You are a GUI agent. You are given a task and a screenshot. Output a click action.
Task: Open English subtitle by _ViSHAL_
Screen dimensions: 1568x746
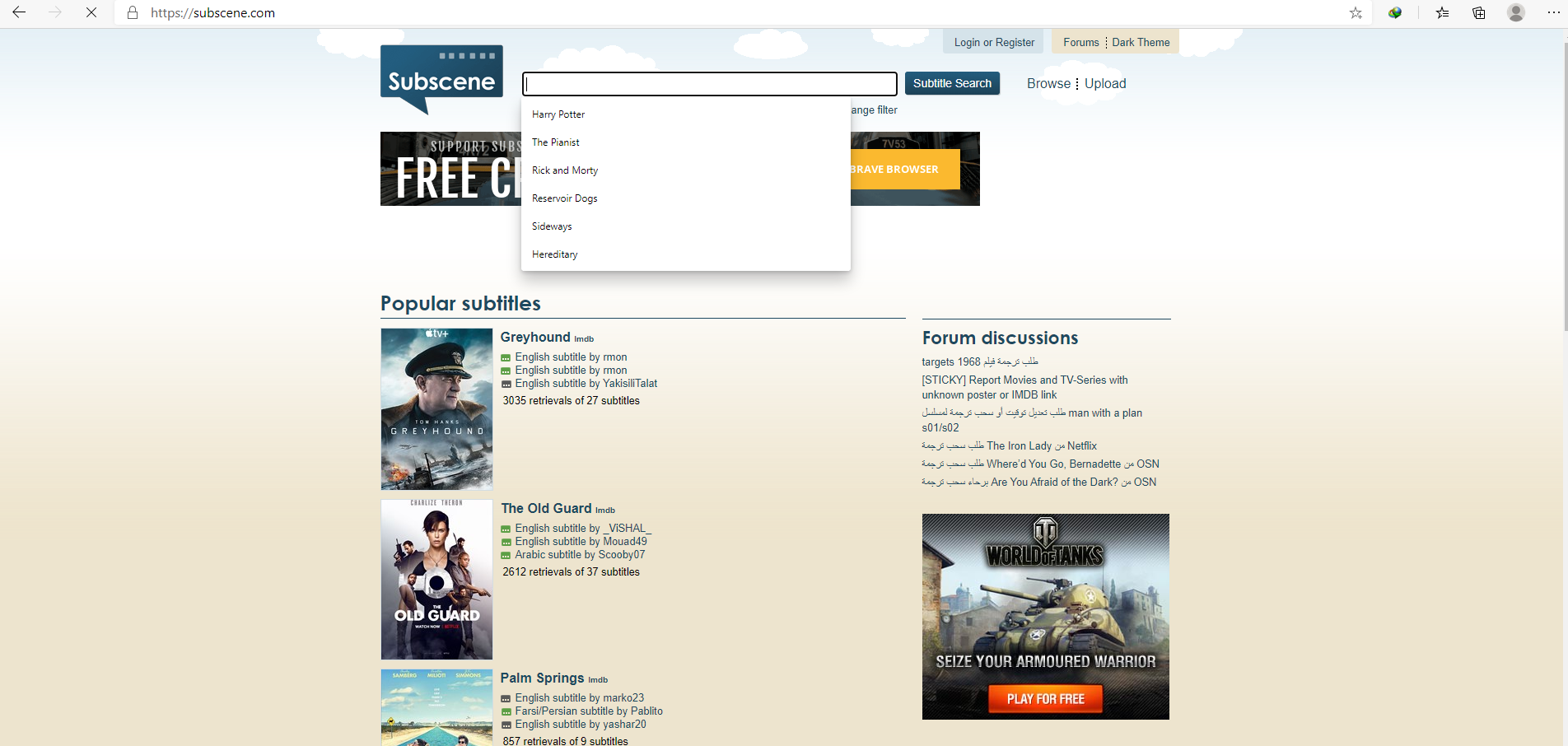(583, 529)
